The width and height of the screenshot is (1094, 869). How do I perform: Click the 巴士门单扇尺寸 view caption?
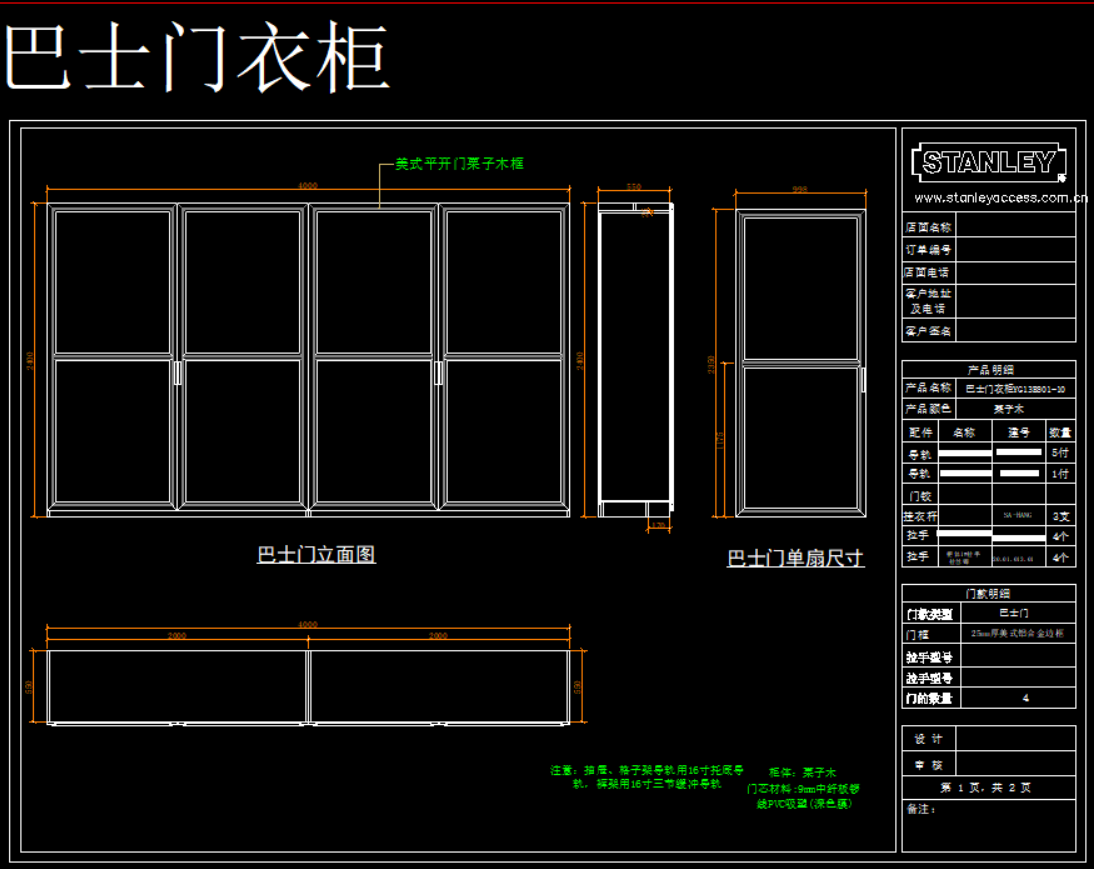tap(795, 558)
